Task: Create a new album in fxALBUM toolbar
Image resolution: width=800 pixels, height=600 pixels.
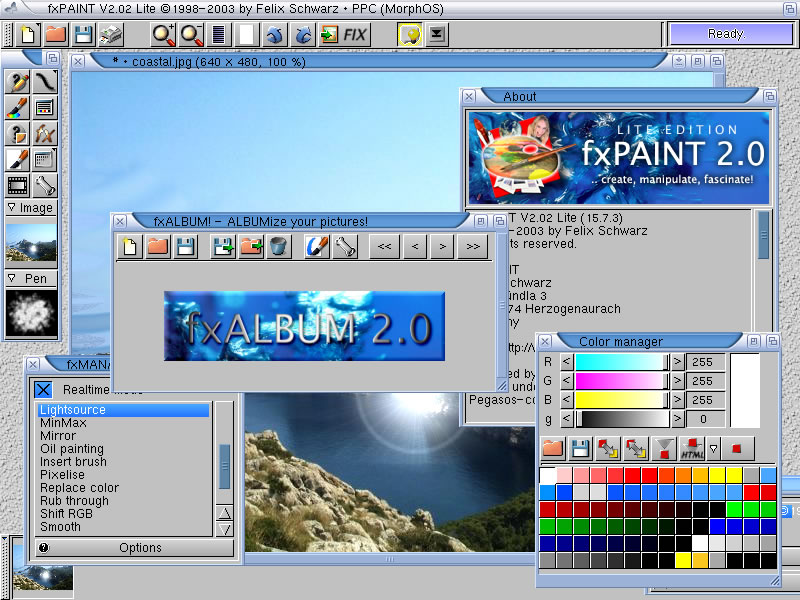Action: point(130,247)
